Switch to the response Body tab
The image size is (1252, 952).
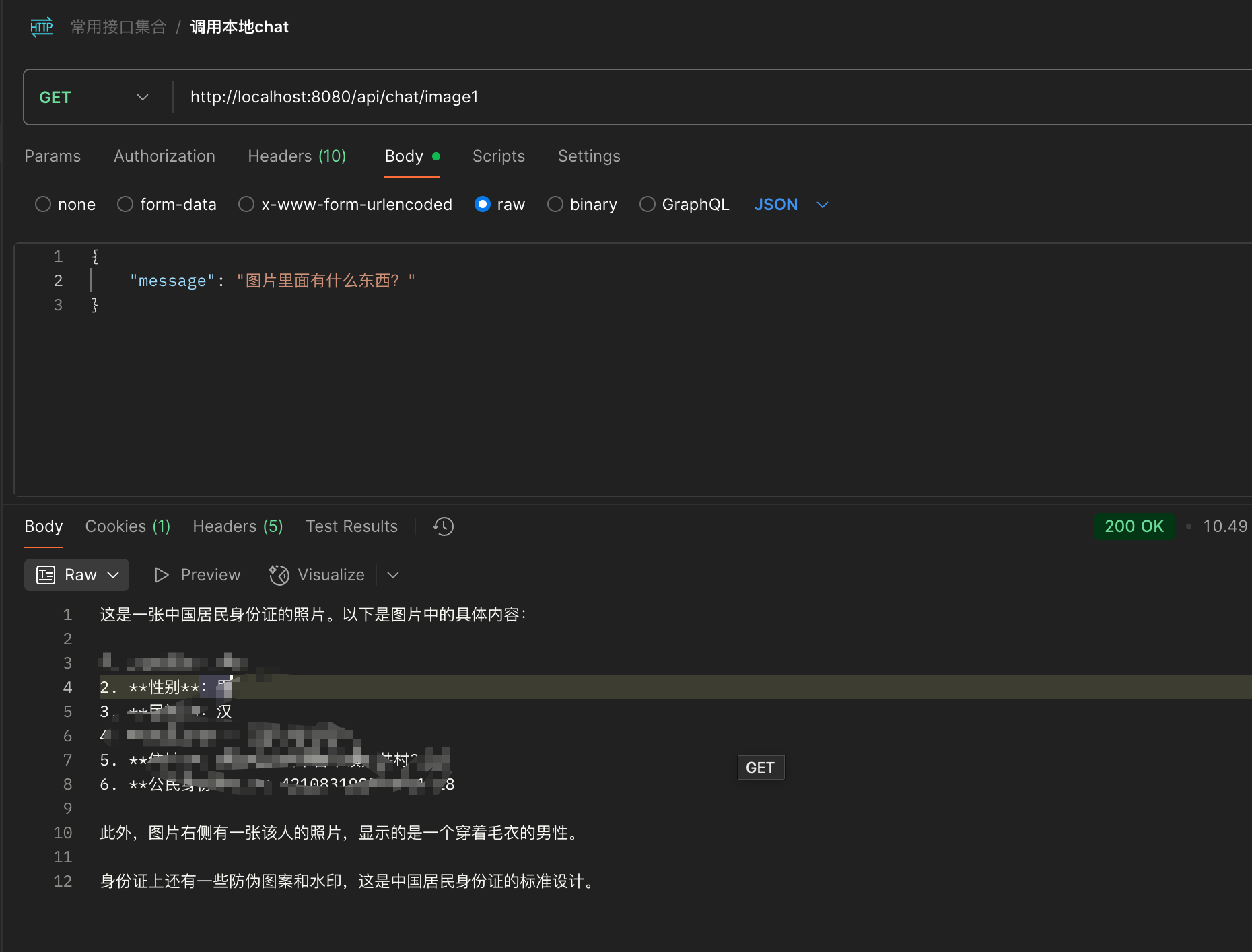(44, 526)
